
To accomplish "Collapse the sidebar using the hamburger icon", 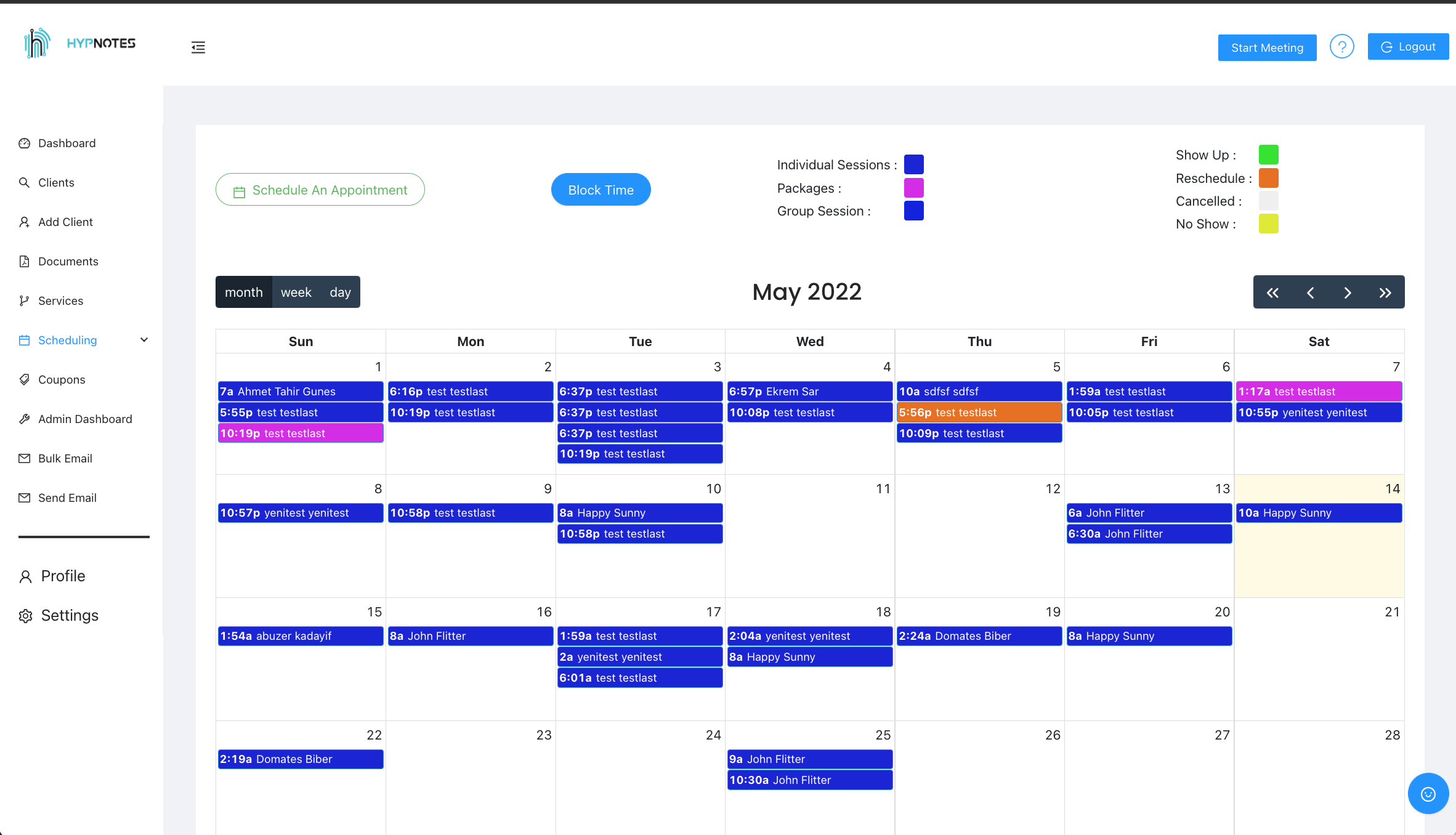I will click(198, 47).
